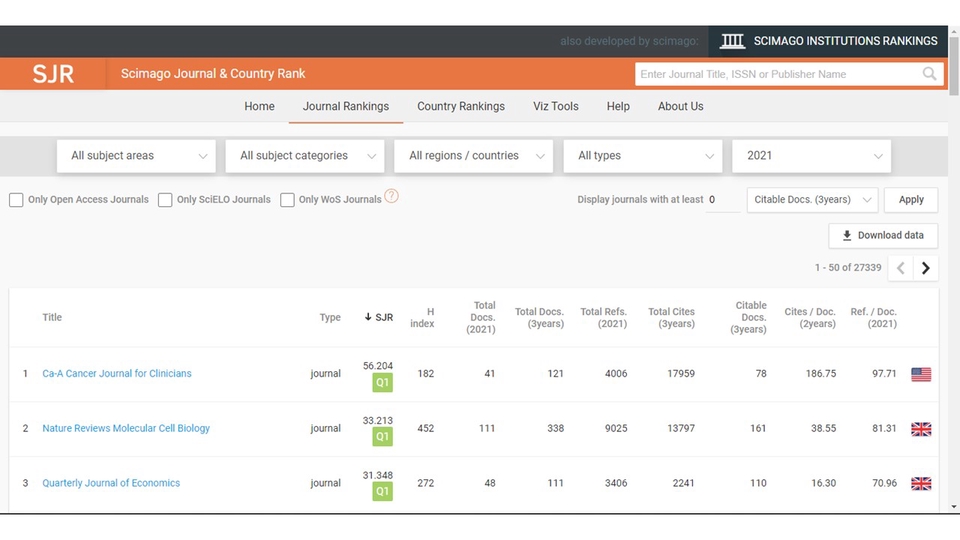Image resolution: width=960 pixels, height=540 pixels.
Task: Click Total Docs. (3years) column header
Action: (539, 318)
